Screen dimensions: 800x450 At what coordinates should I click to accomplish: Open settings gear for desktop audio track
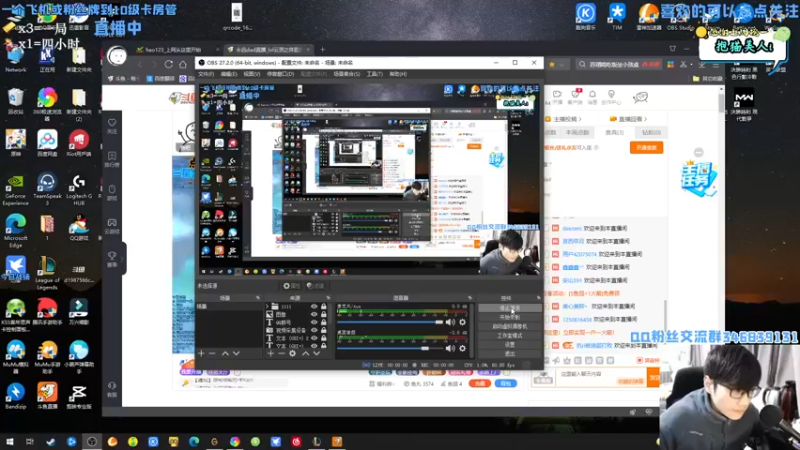[462, 348]
